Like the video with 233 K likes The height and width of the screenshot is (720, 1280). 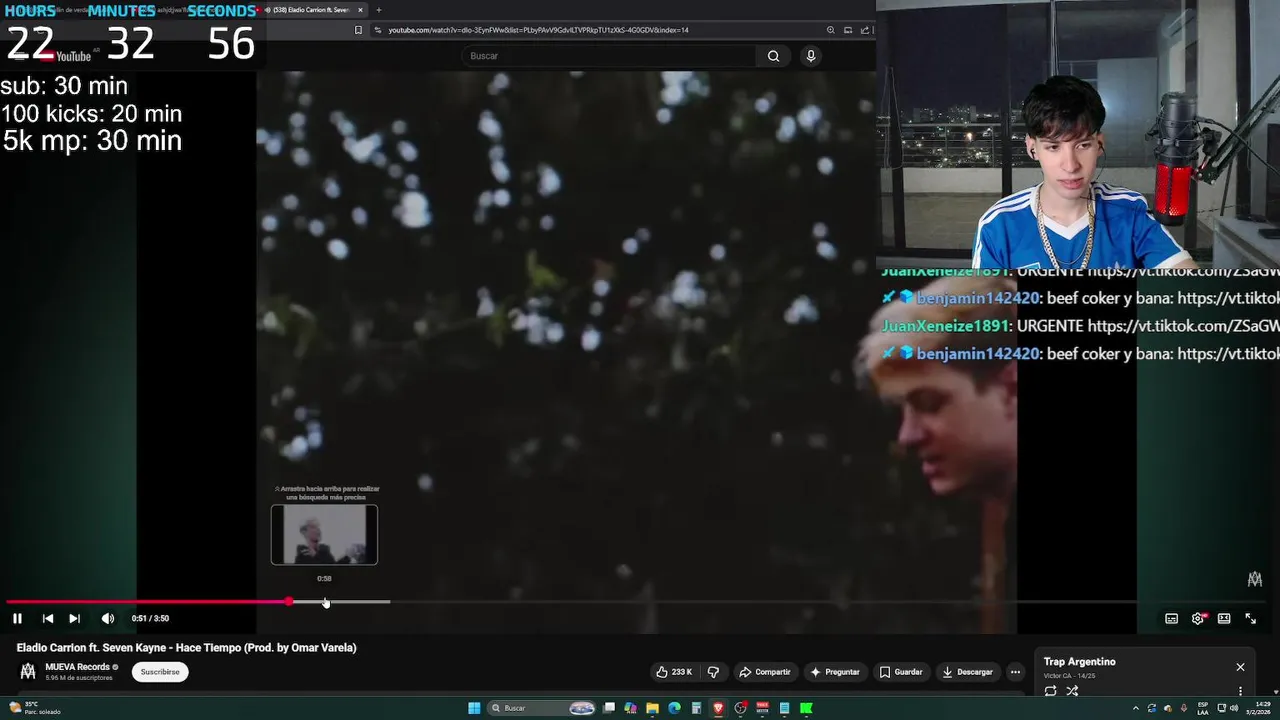click(674, 672)
